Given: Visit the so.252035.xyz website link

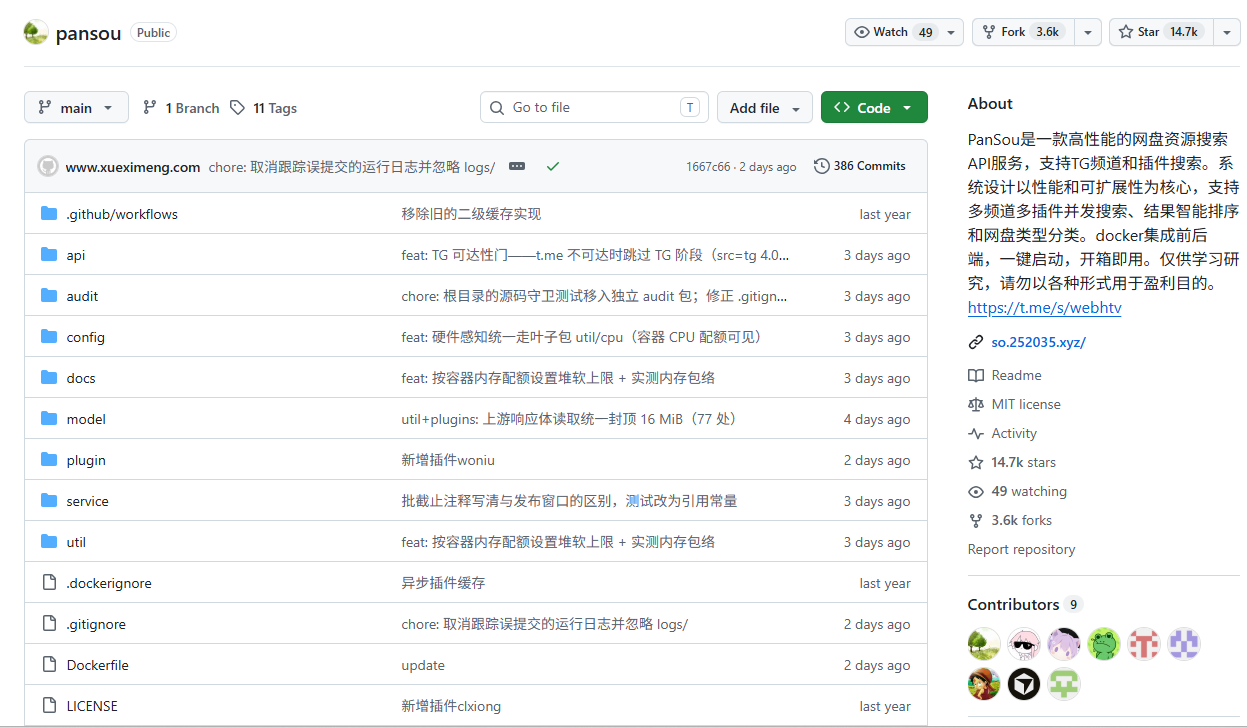Looking at the screenshot, I should click(1038, 342).
